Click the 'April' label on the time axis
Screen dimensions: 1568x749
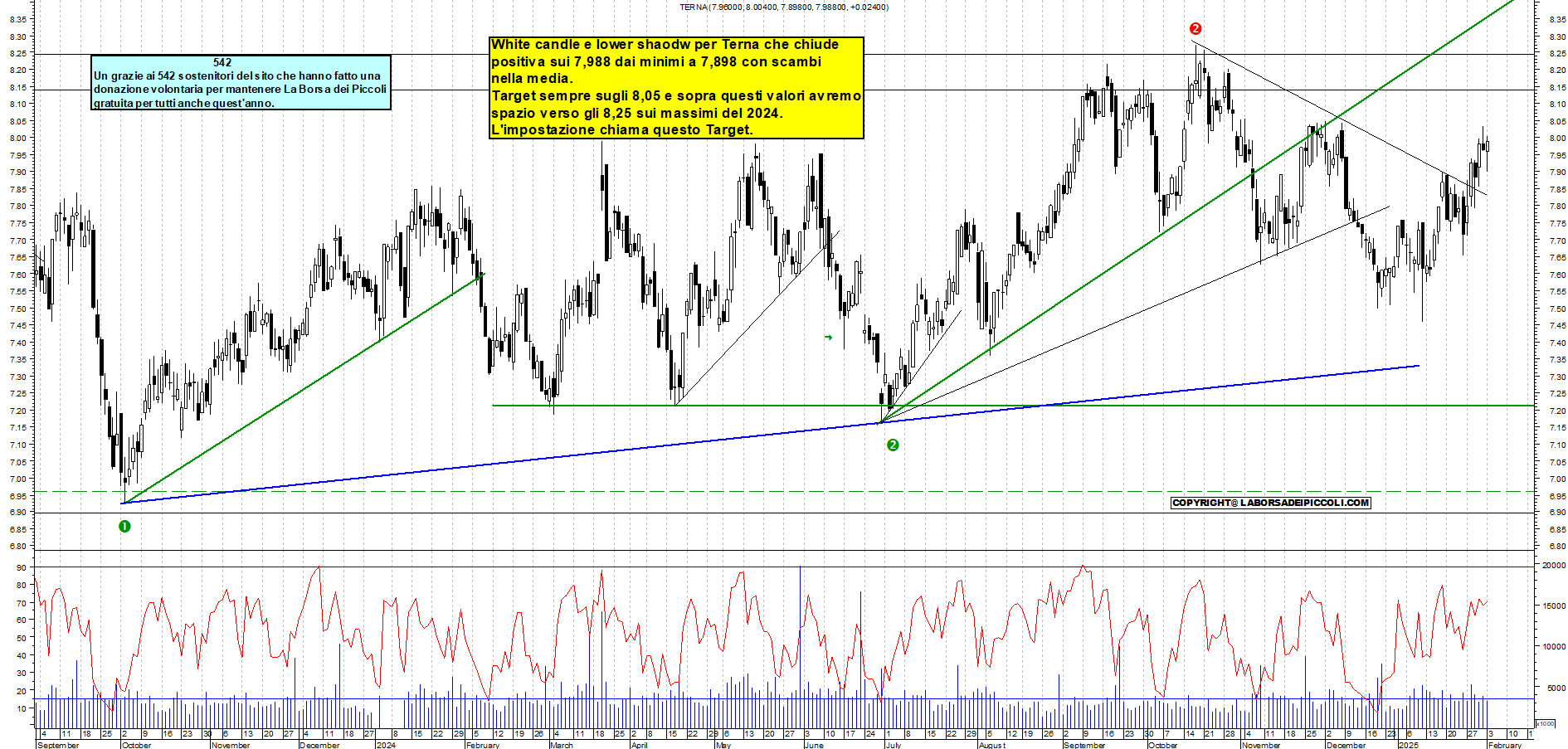tap(640, 745)
